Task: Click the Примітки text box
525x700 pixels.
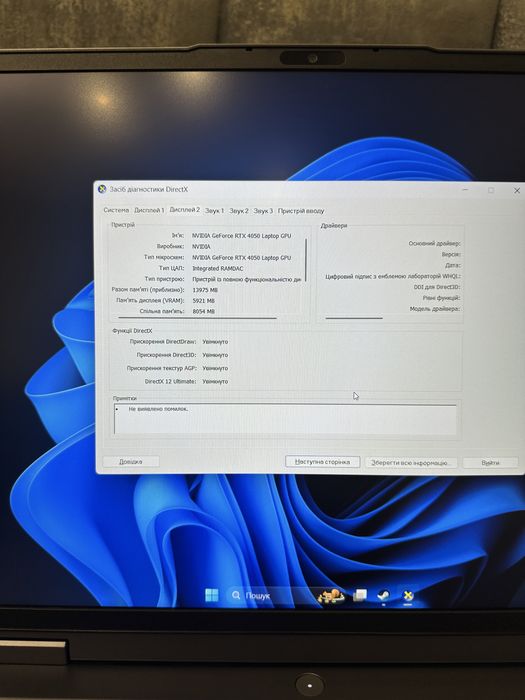Action: [x=285, y=419]
